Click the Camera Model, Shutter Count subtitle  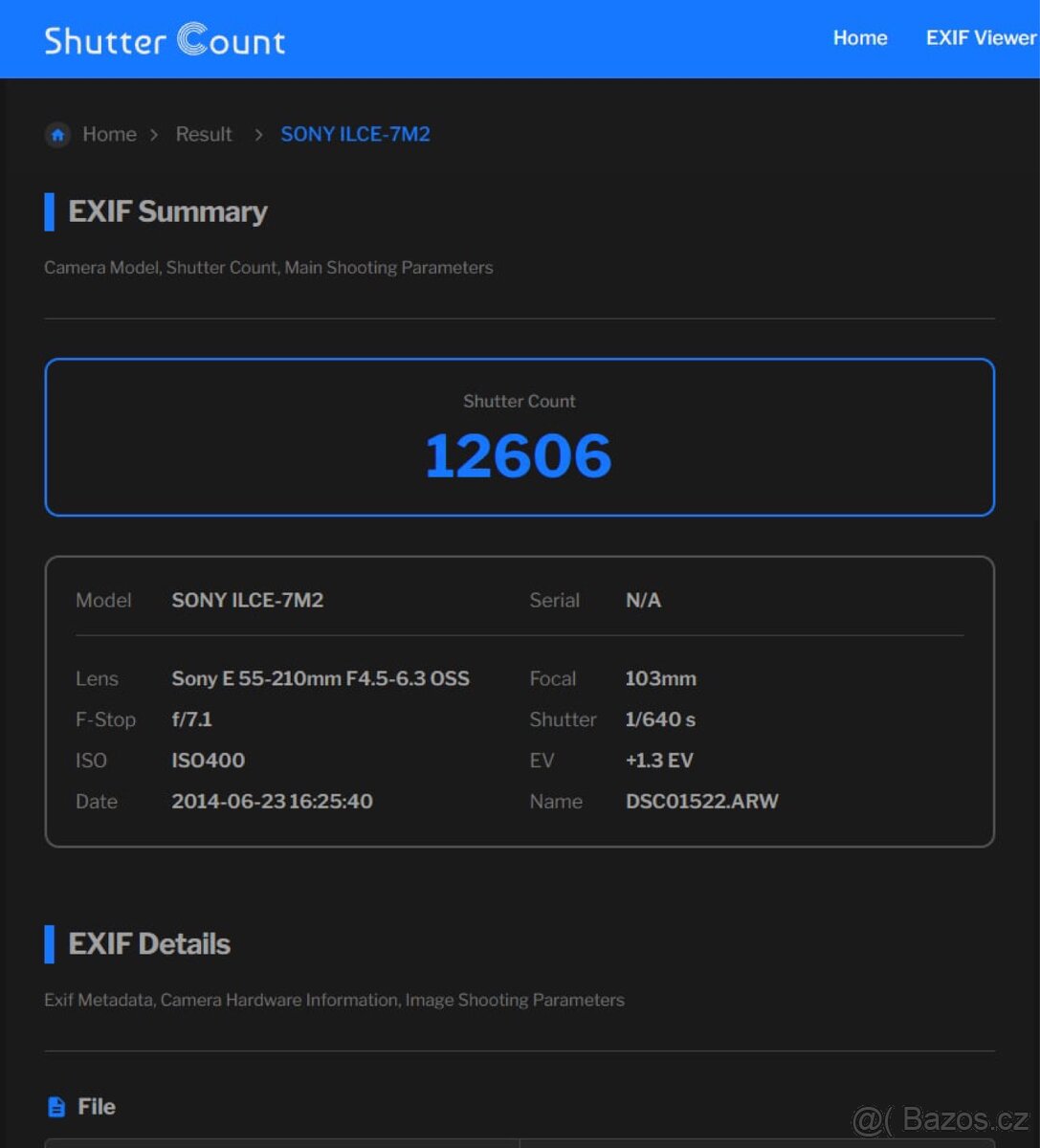tap(269, 268)
